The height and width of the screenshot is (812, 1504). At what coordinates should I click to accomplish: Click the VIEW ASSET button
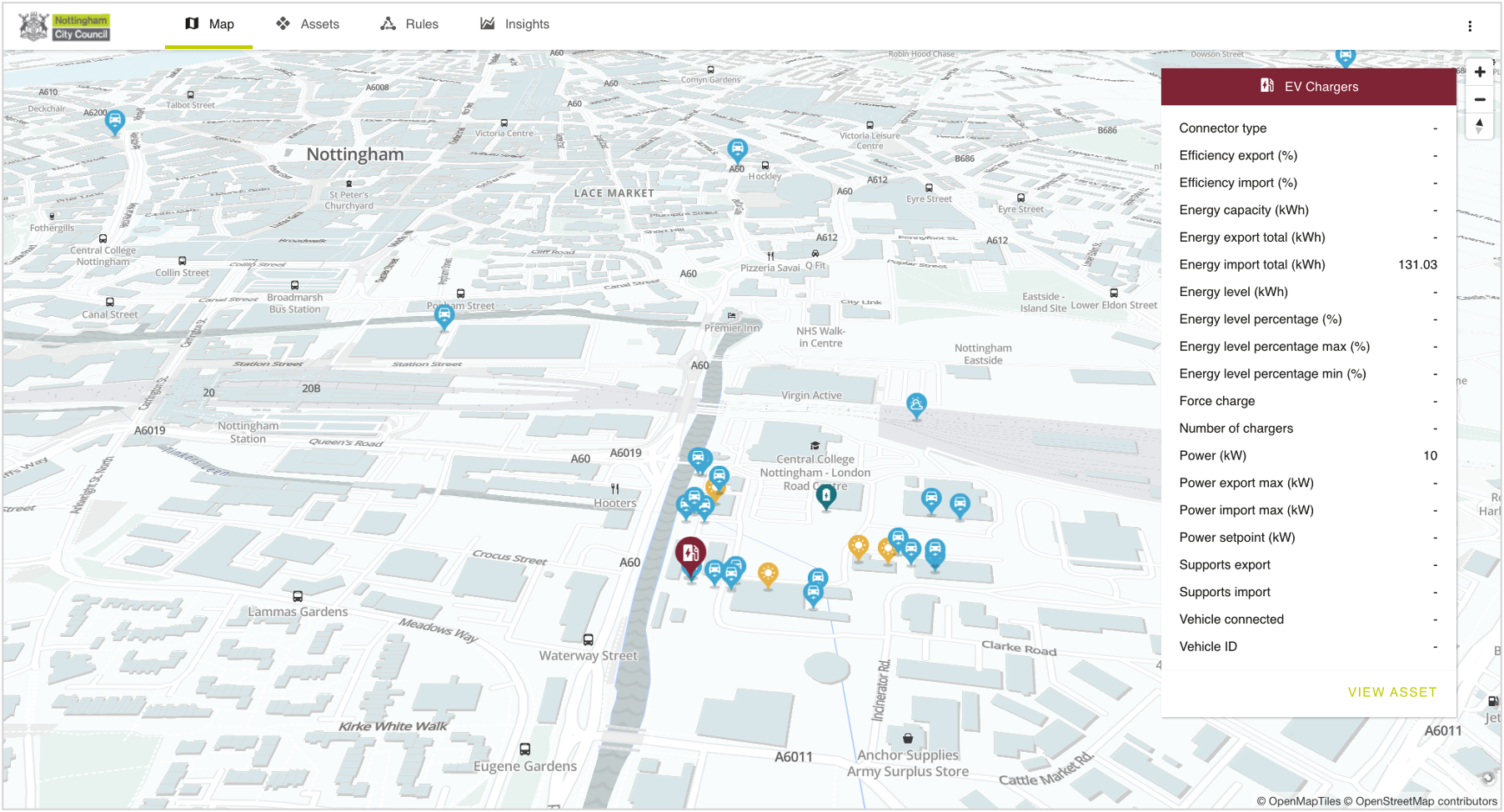tap(1392, 692)
